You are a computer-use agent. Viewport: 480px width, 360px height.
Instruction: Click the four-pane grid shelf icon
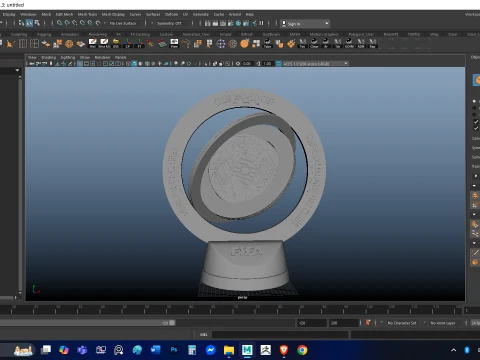click(x=34, y=44)
